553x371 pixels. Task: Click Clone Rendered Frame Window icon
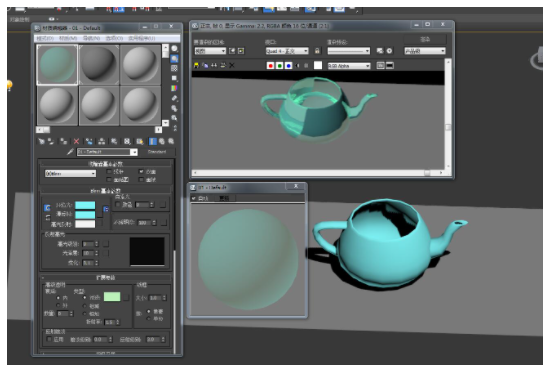tap(214, 66)
